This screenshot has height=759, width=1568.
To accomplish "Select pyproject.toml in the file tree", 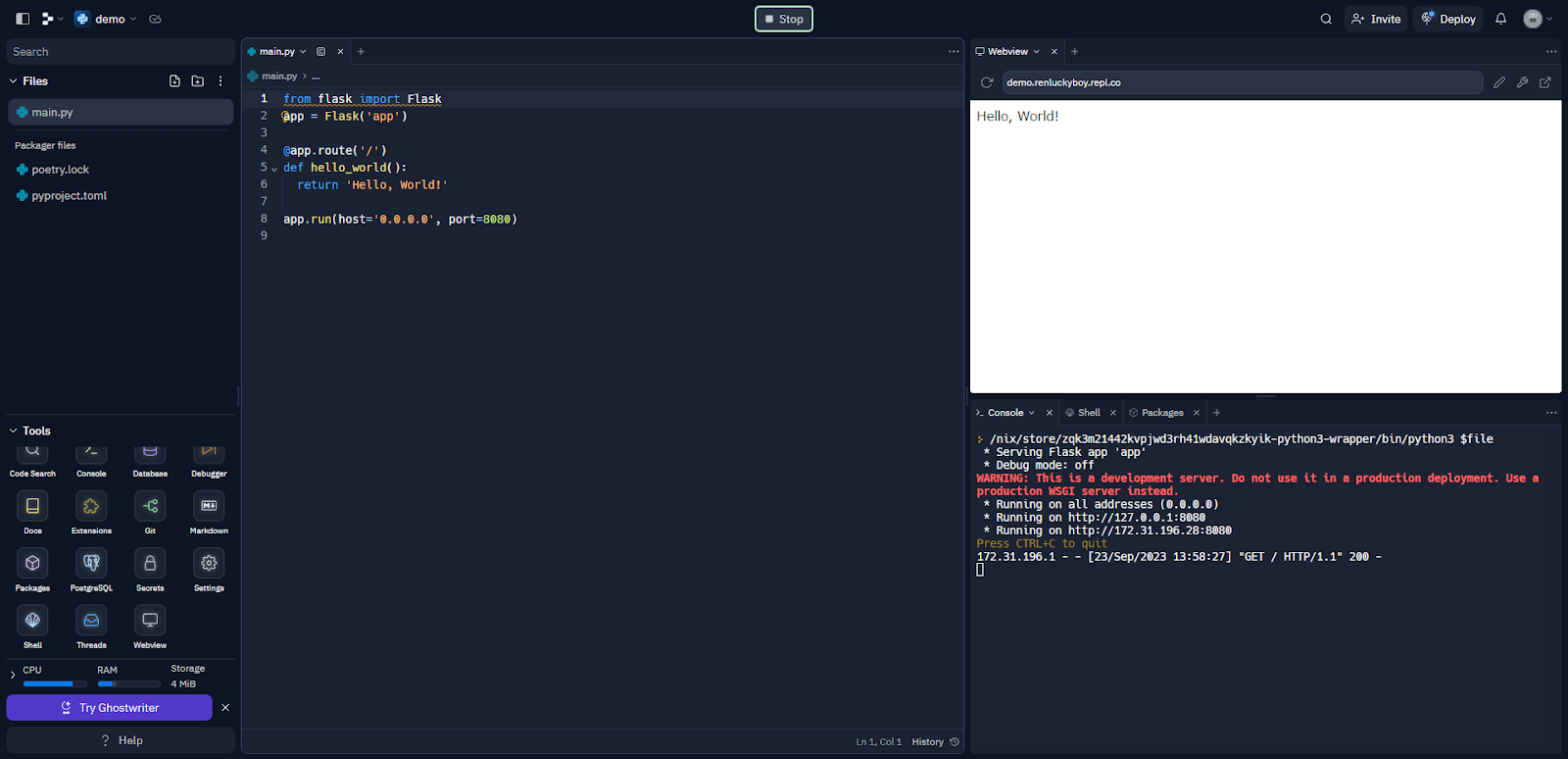I will 69,196.
